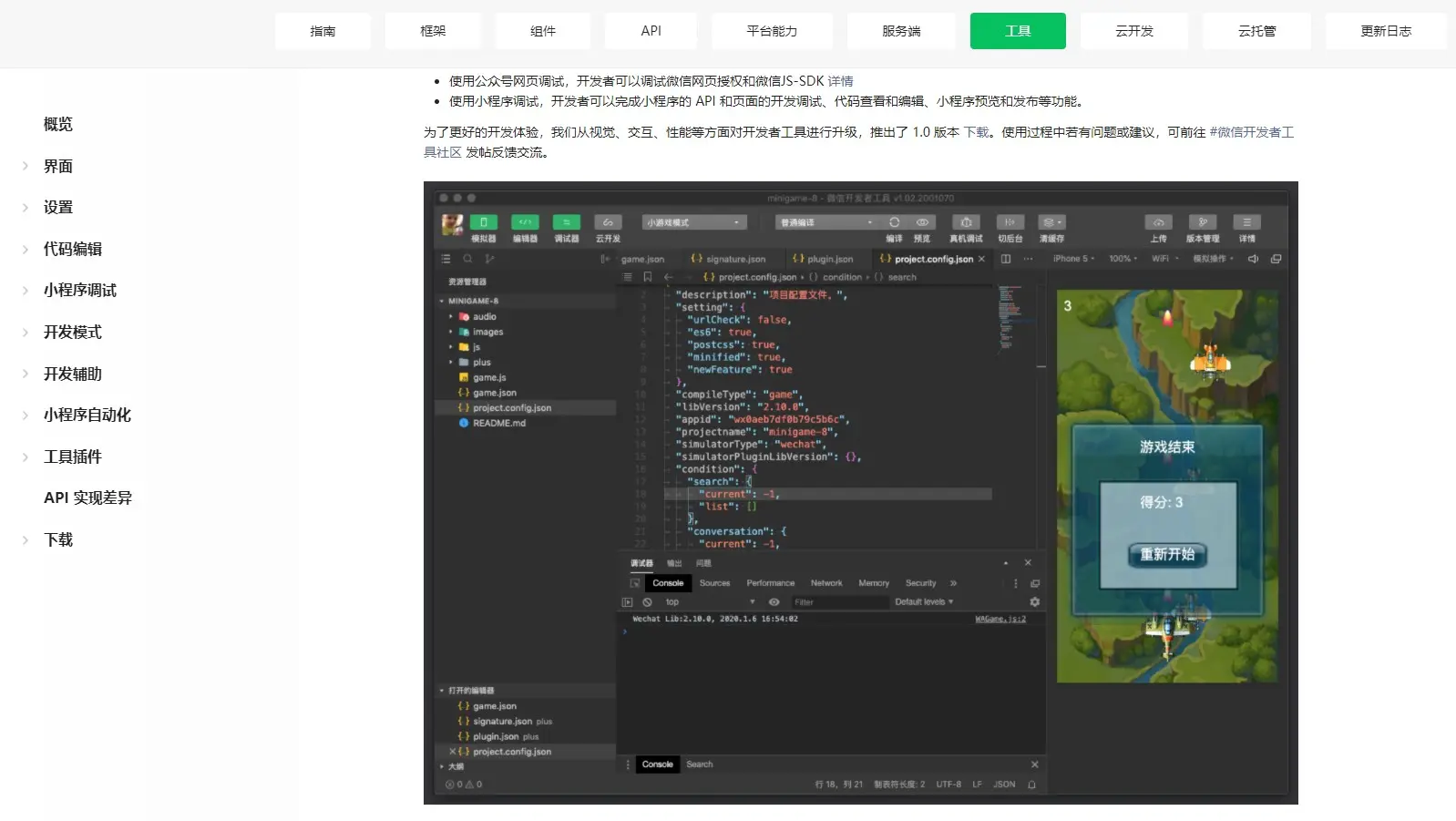Click the clear console icon beside top
Image resolution: width=1456 pixels, height=821 pixels.
pos(647,602)
